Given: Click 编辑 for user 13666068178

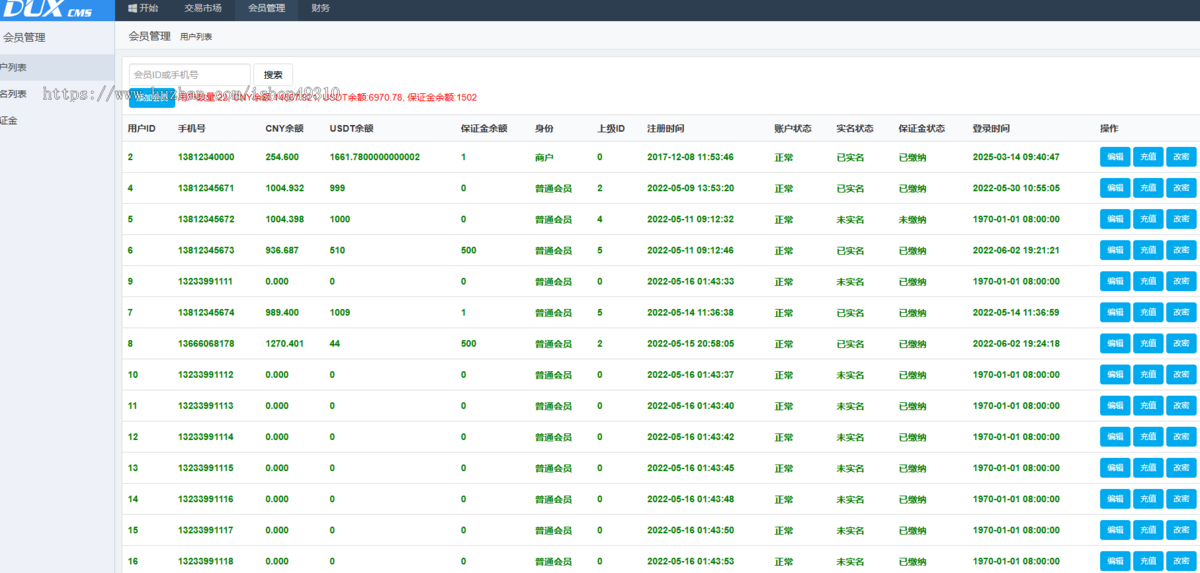Looking at the screenshot, I should [x=1115, y=343].
